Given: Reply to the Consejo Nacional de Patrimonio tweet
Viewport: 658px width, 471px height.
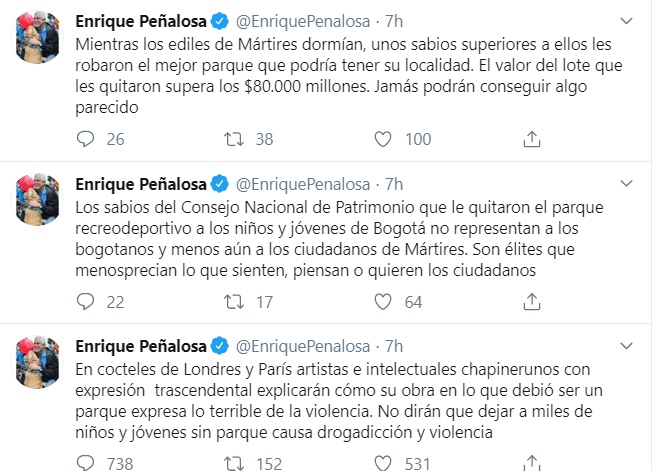Looking at the screenshot, I should [x=87, y=302].
